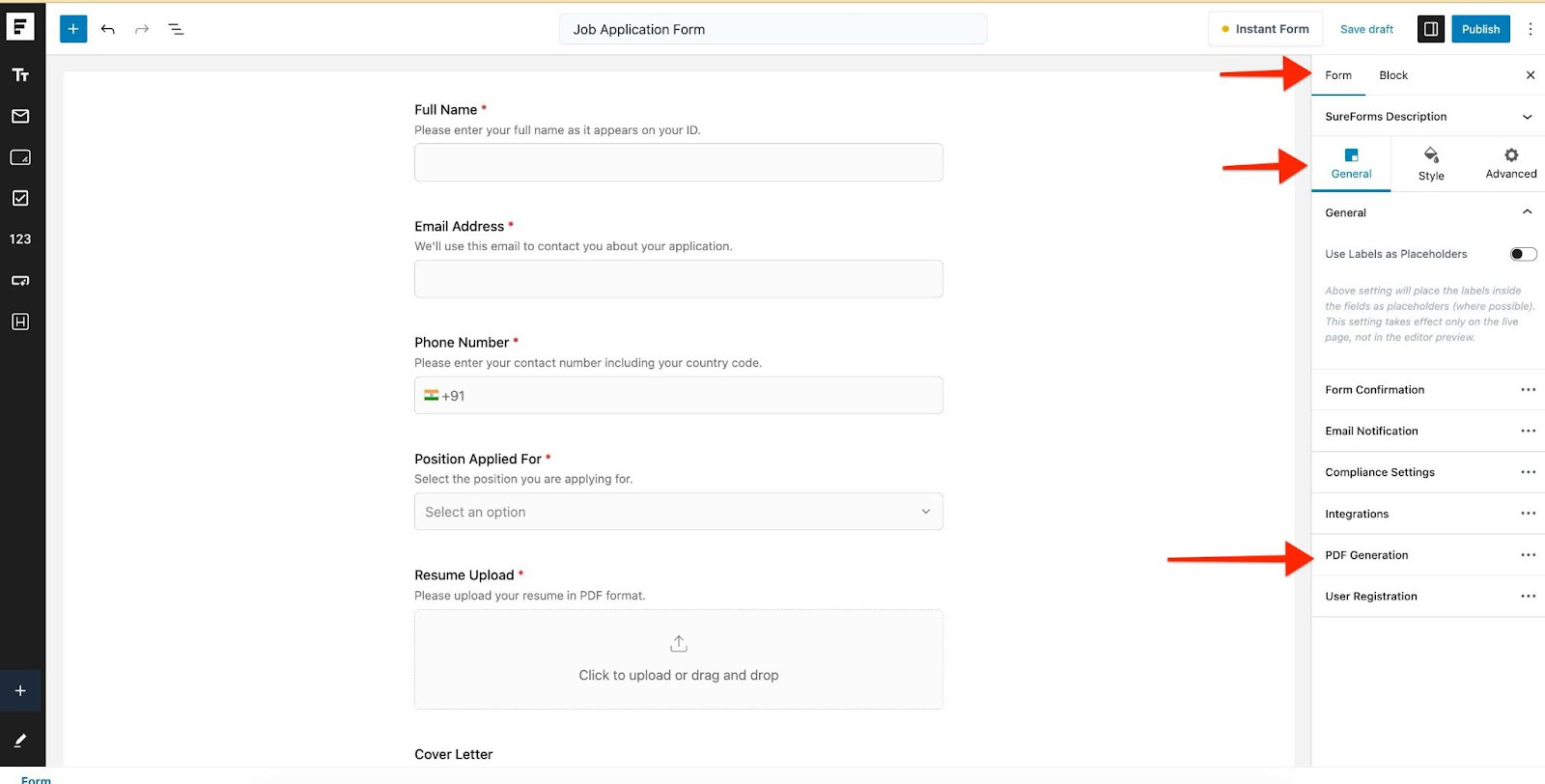Select the General settings tab
The image size is (1545, 784).
[x=1351, y=164]
